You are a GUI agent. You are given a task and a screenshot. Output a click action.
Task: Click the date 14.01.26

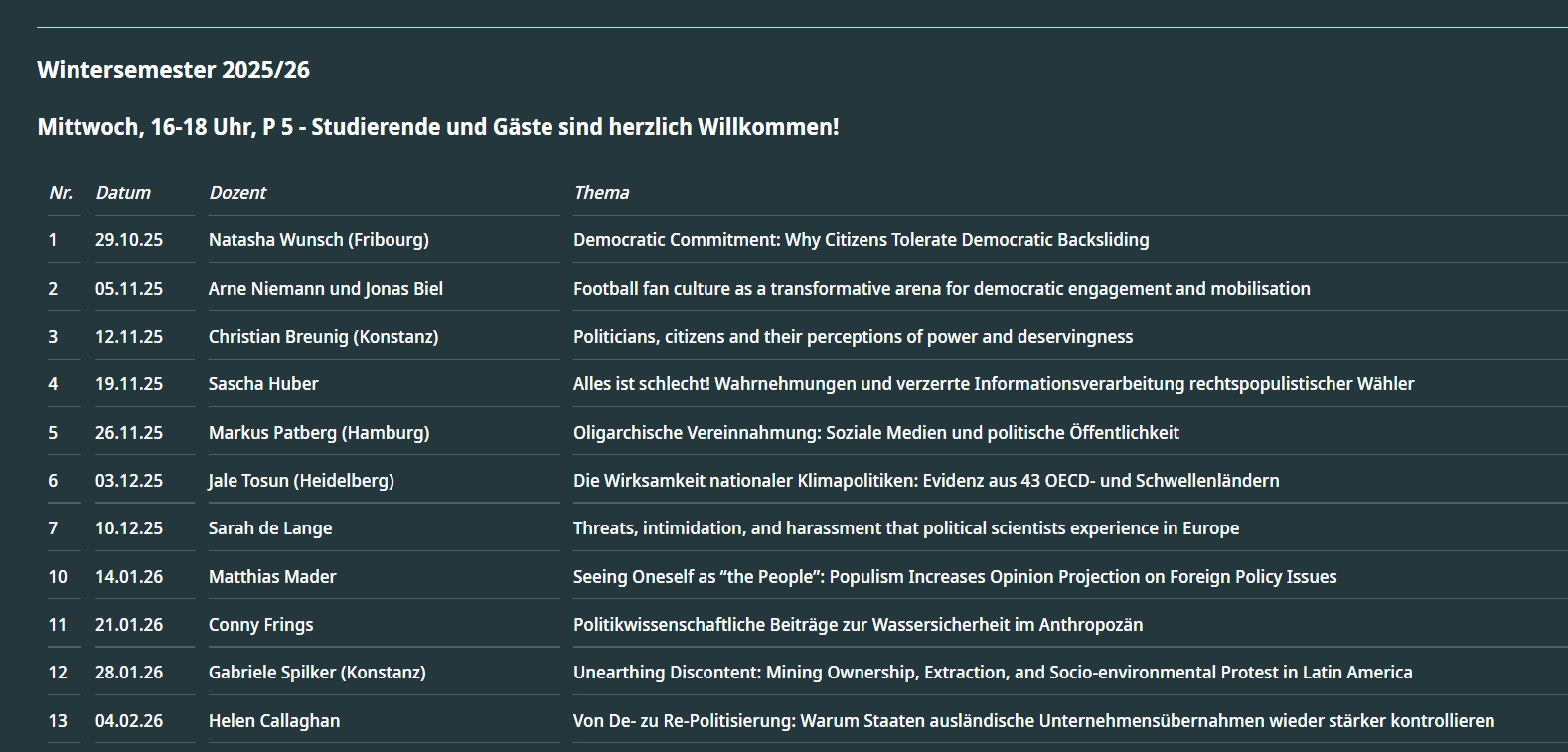pos(129,577)
